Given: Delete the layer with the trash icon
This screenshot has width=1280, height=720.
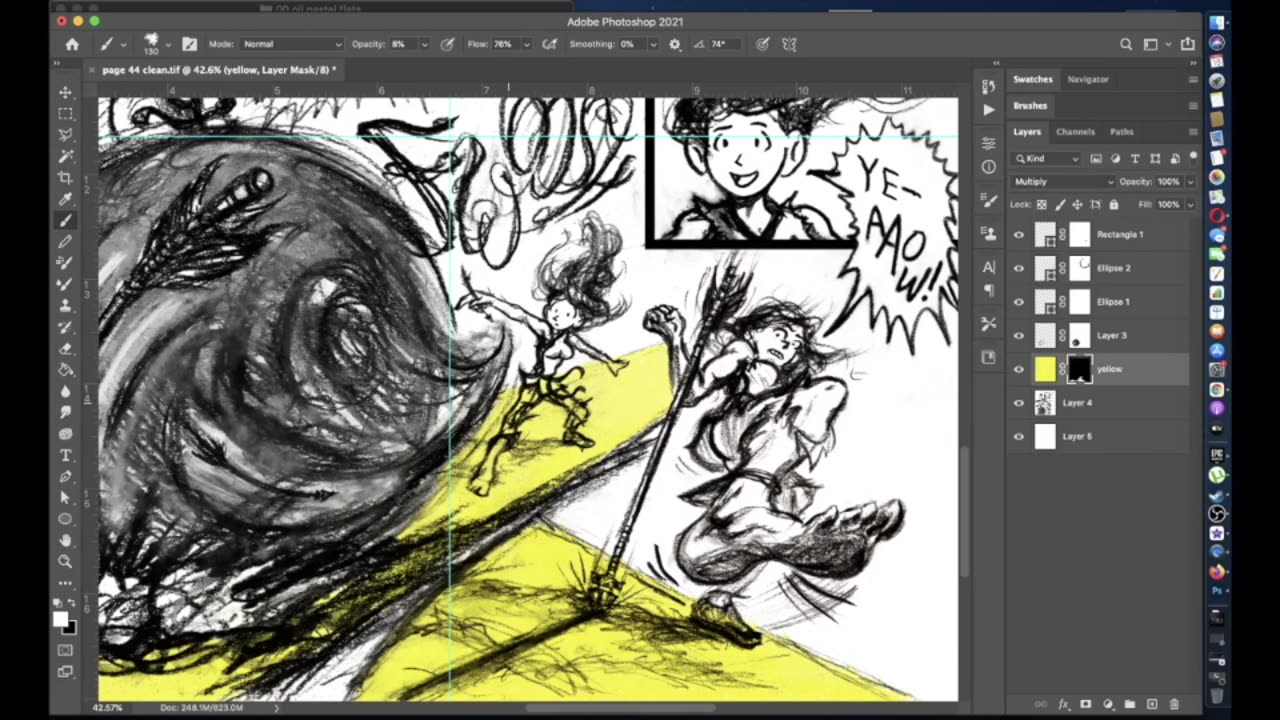Looking at the screenshot, I should pos(1174,704).
